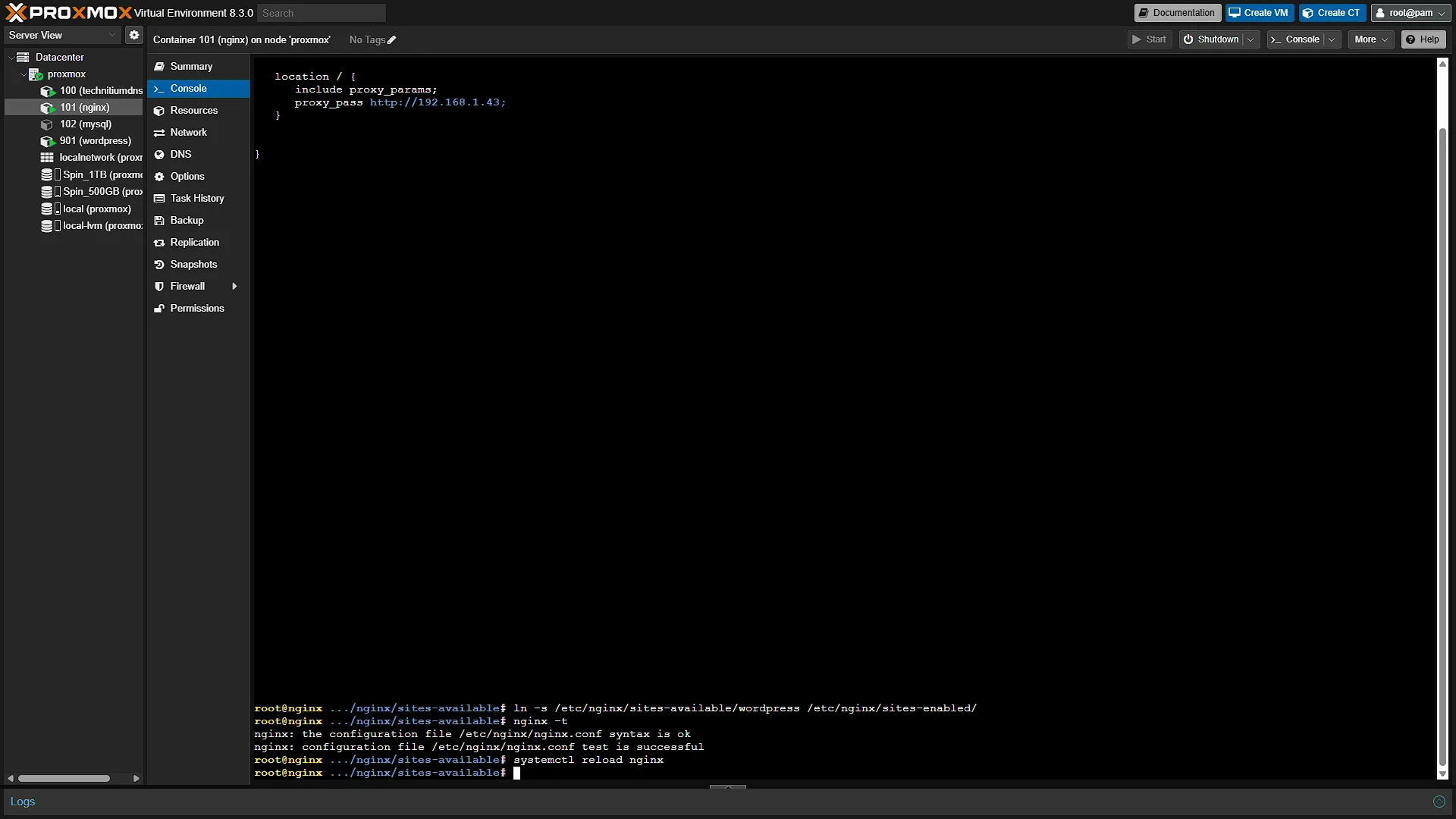Click the 'No Tags' text

(367, 40)
